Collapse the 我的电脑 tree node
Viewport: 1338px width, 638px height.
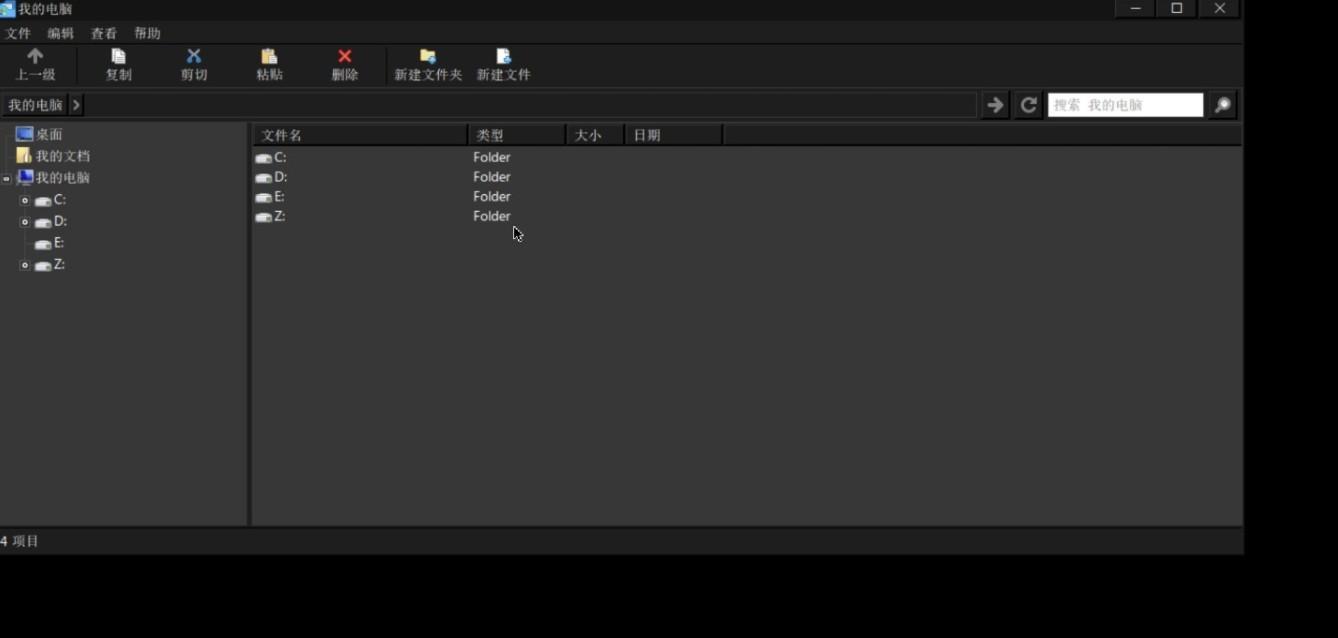[x=7, y=179]
